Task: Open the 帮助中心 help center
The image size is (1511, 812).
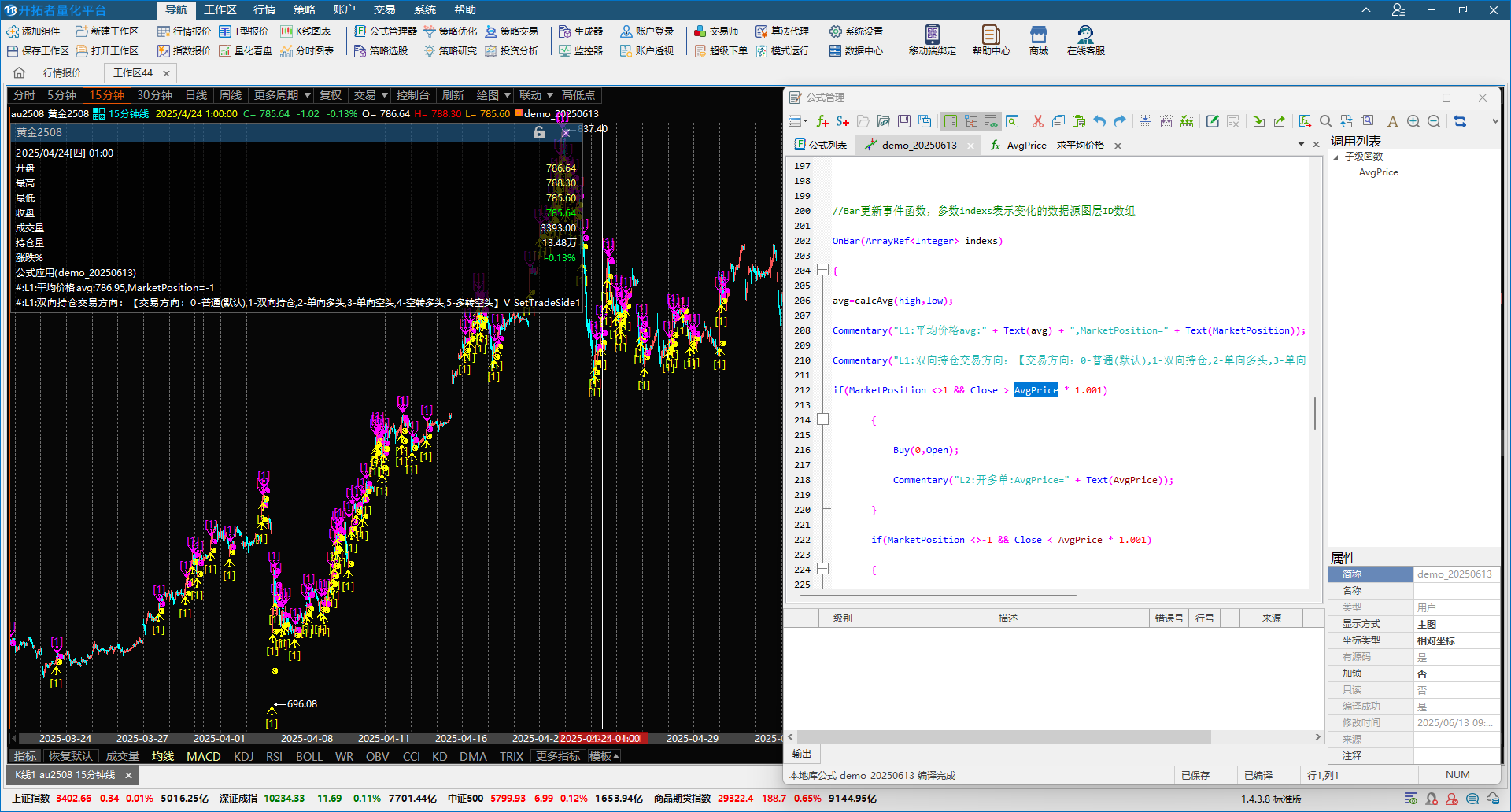Action: tap(992, 40)
